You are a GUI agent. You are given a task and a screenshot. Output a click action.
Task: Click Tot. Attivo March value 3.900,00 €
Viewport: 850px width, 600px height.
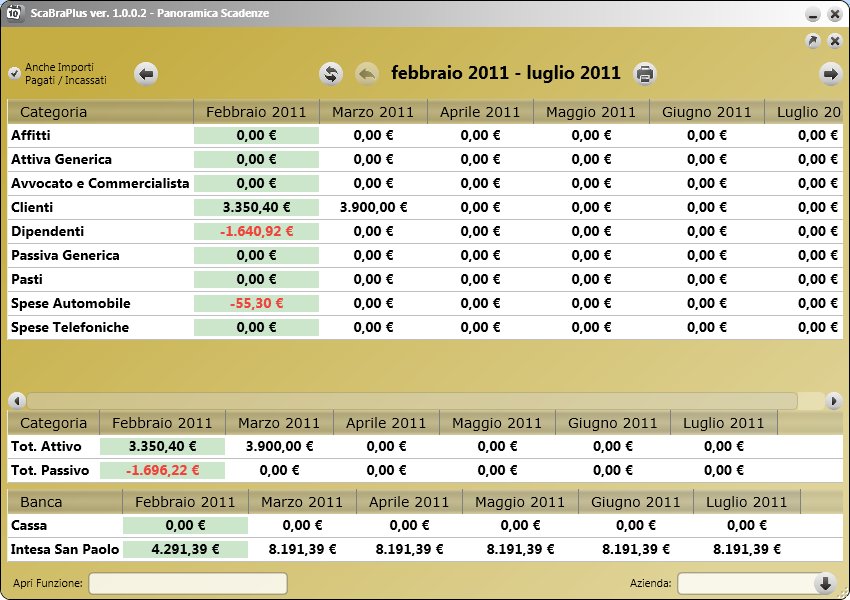280,447
